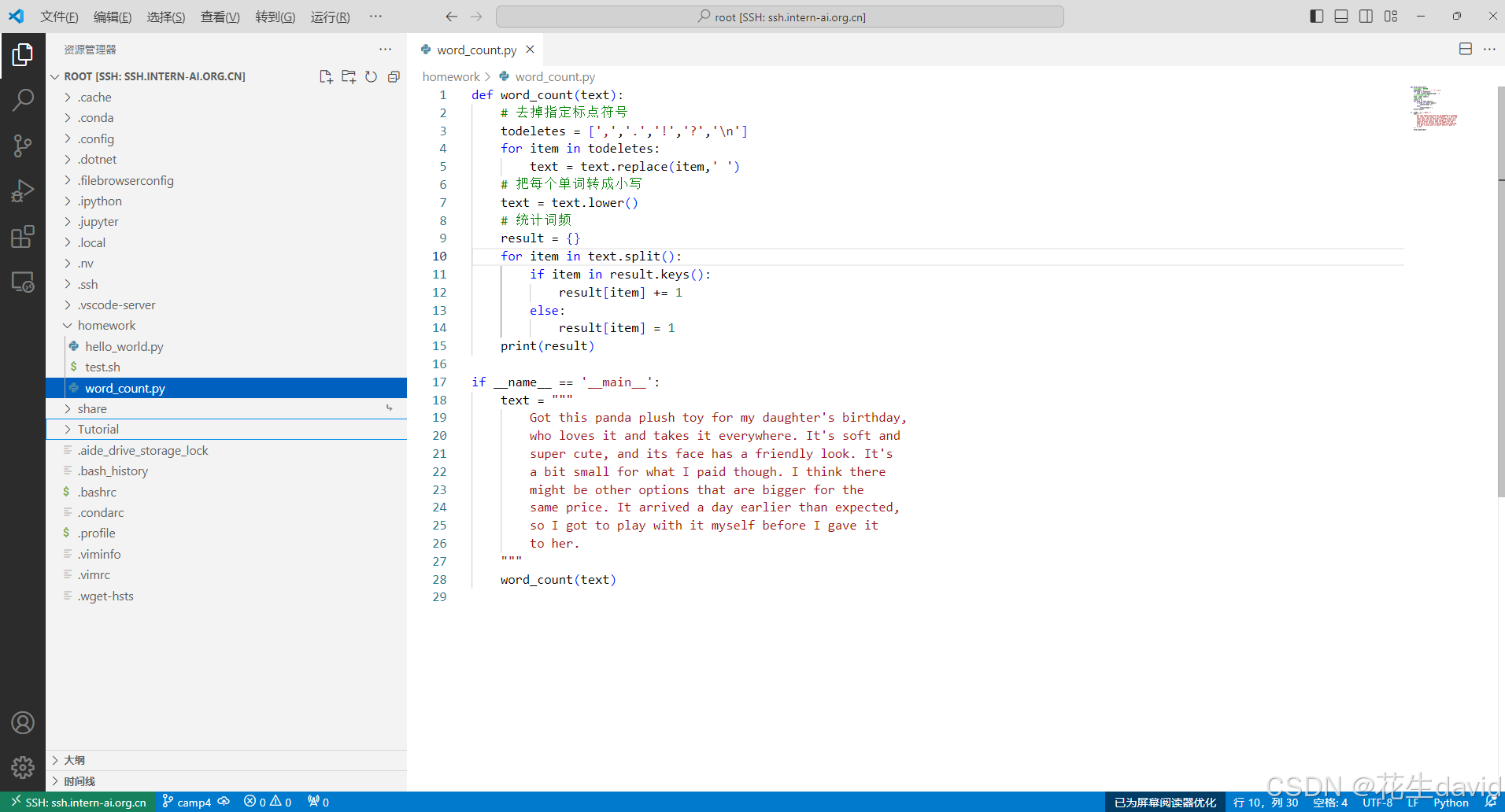Open notifications bell in status bar
The image size is (1505, 812).
pos(1490,802)
